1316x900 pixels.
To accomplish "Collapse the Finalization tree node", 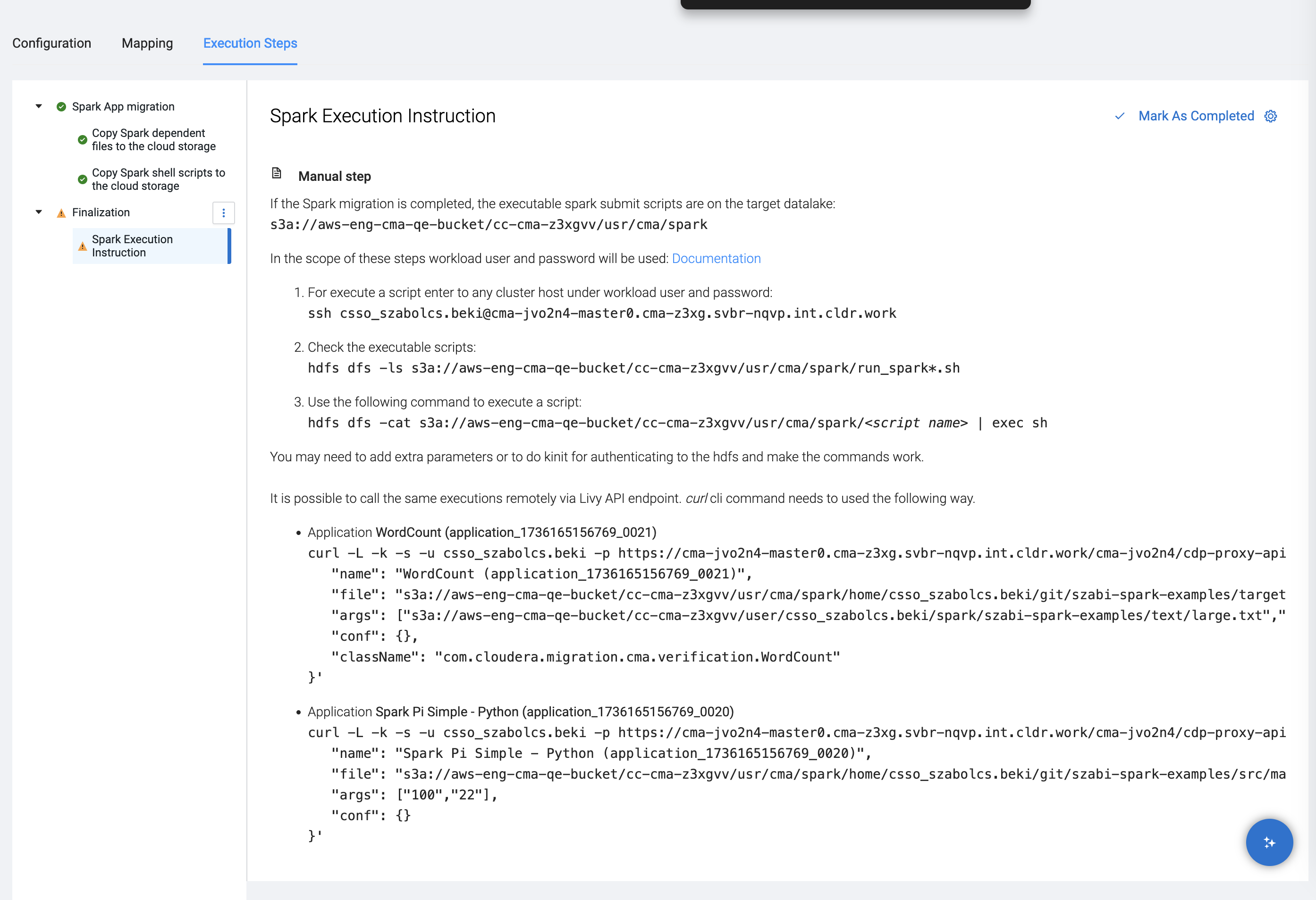I will (39, 212).
